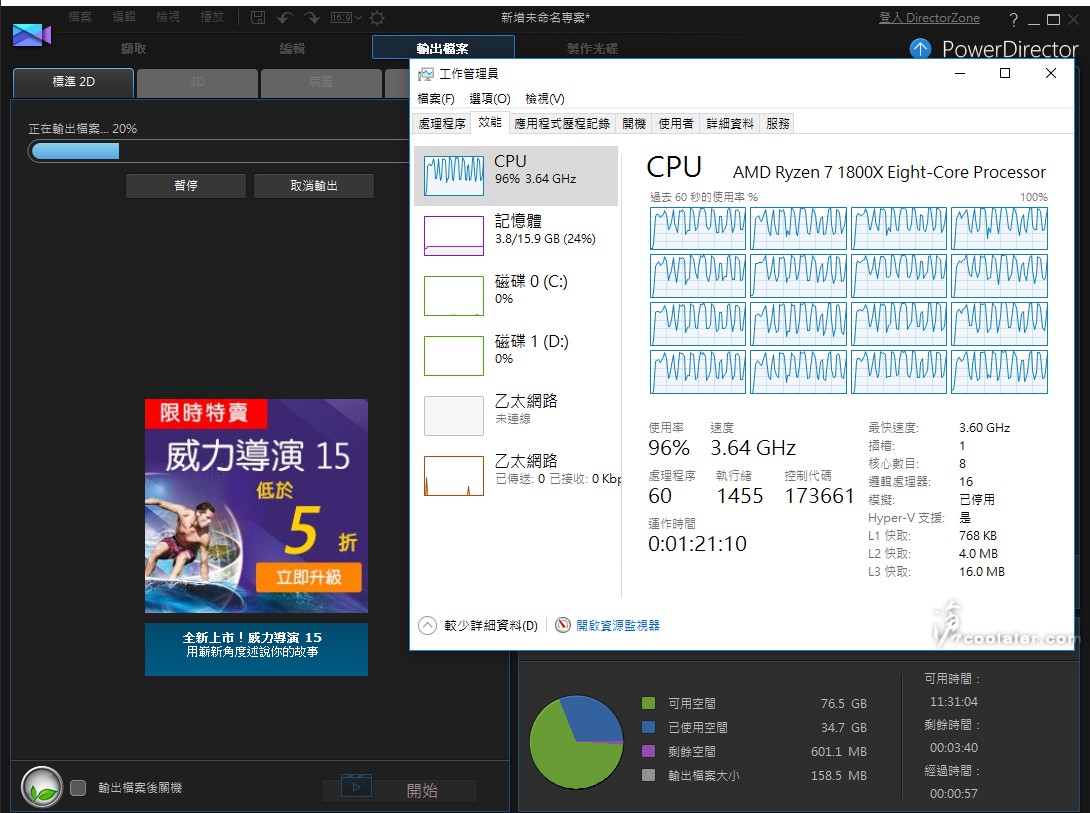This screenshot has width=1090, height=813.
Task: Open the PowerDirector 編輯 menu
Action: [124, 17]
